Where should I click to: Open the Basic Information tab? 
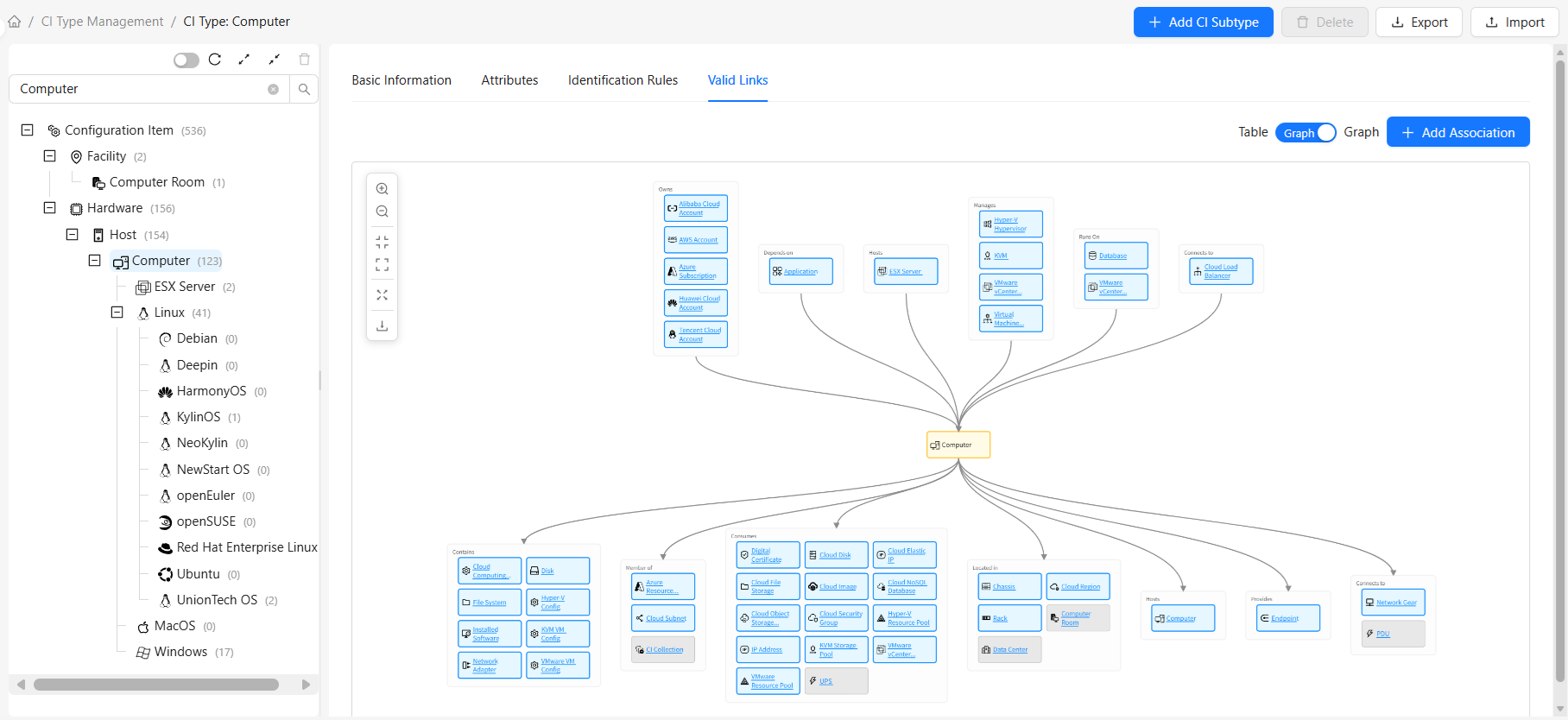pyautogui.click(x=401, y=80)
